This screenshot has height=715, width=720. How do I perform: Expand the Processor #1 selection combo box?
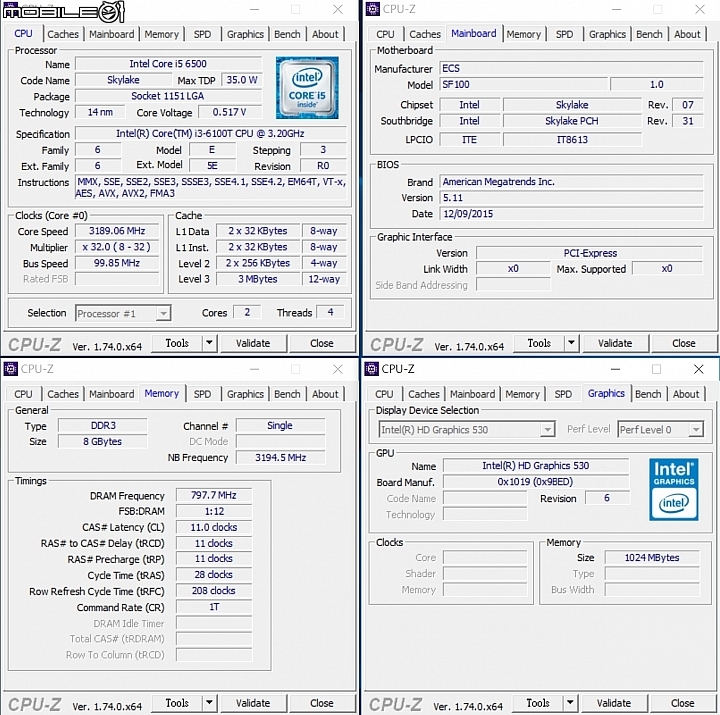(163, 314)
